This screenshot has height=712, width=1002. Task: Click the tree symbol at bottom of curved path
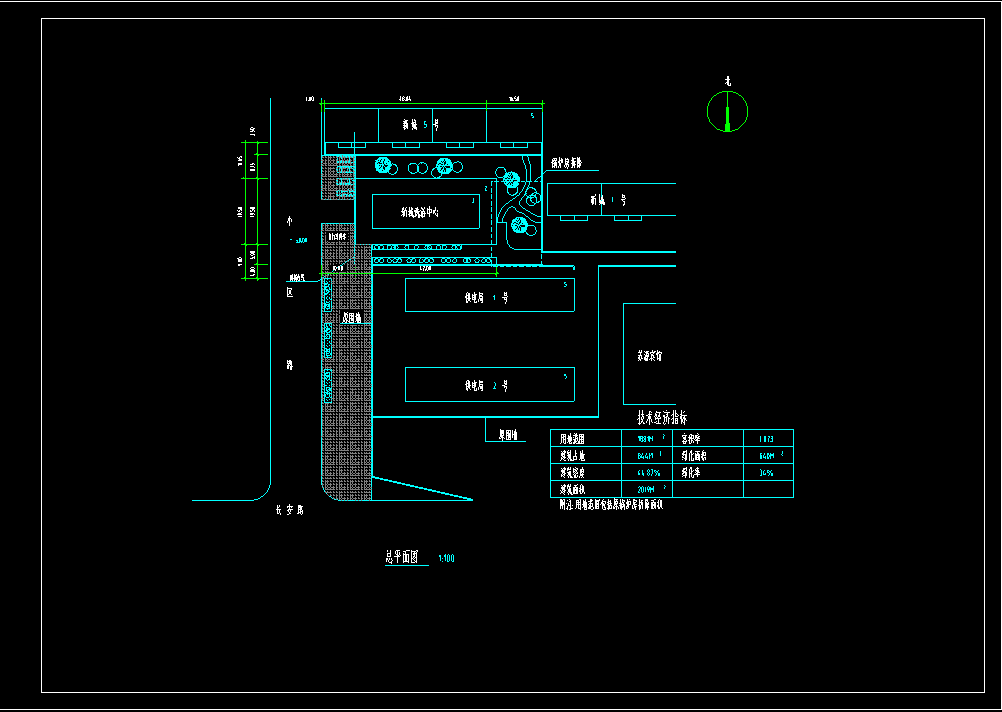pyautogui.click(x=519, y=225)
